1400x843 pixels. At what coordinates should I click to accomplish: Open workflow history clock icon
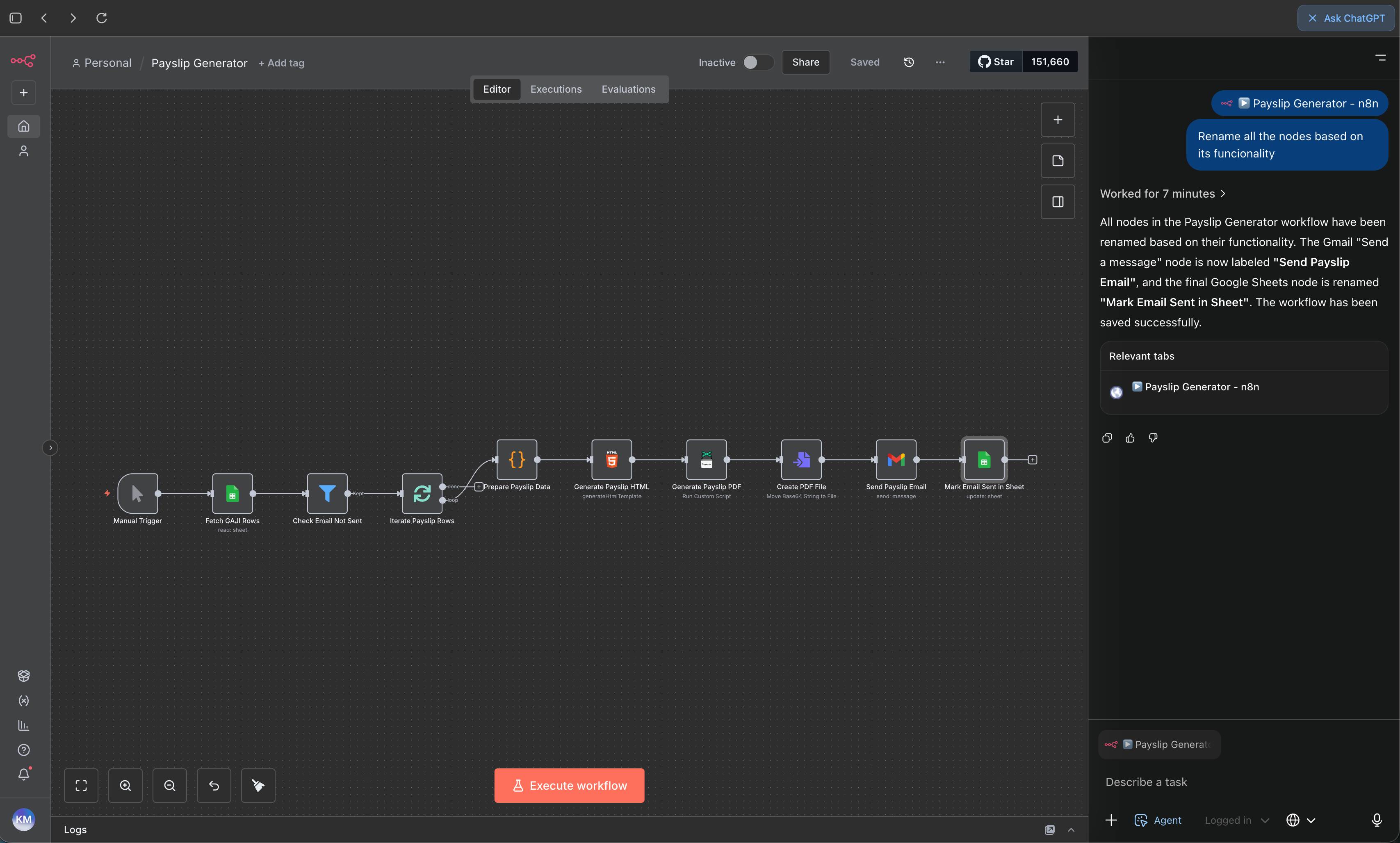[x=909, y=62]
